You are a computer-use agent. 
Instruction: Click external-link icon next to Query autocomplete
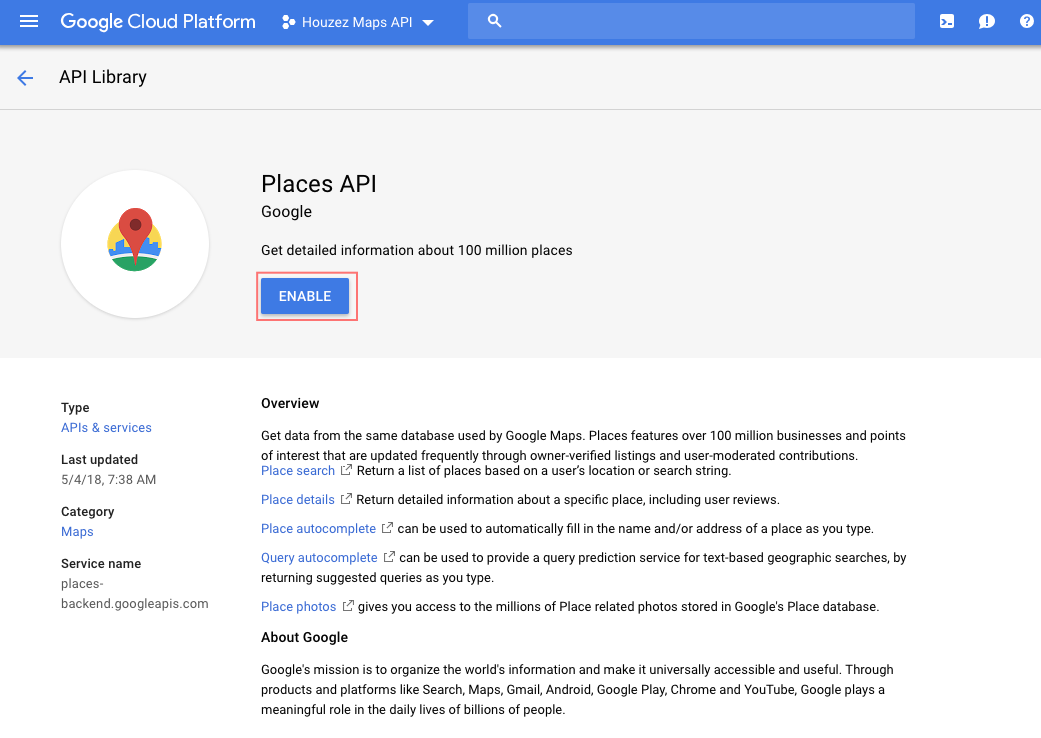click(389, 557)
